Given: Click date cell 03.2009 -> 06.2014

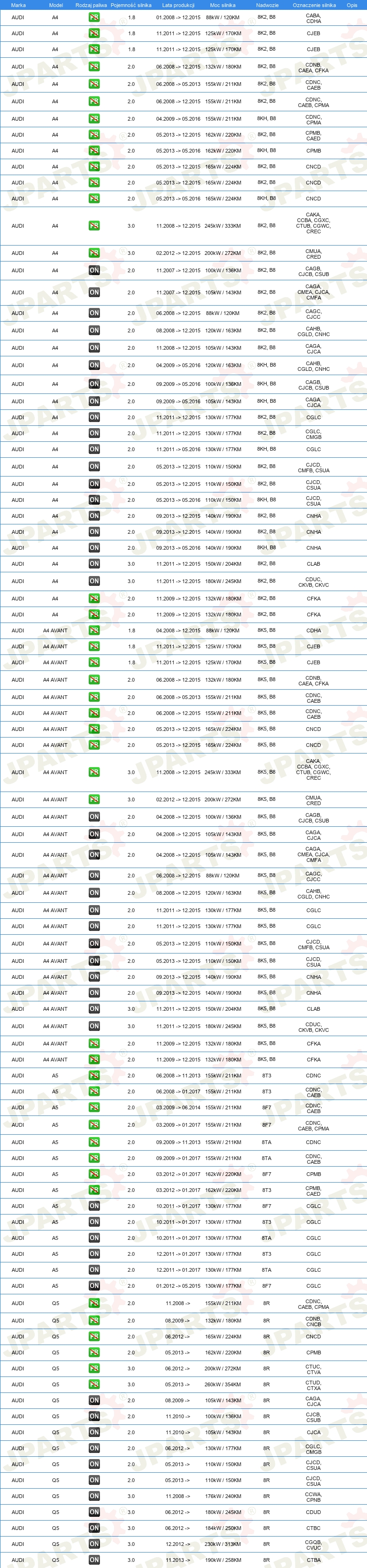Looking at the screenshot, I should click(x=178, y=1108).
